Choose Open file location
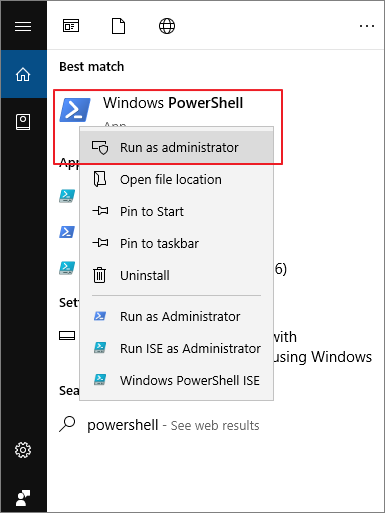Viewport: 385px width, 513px height. click(x=176, y=179)
